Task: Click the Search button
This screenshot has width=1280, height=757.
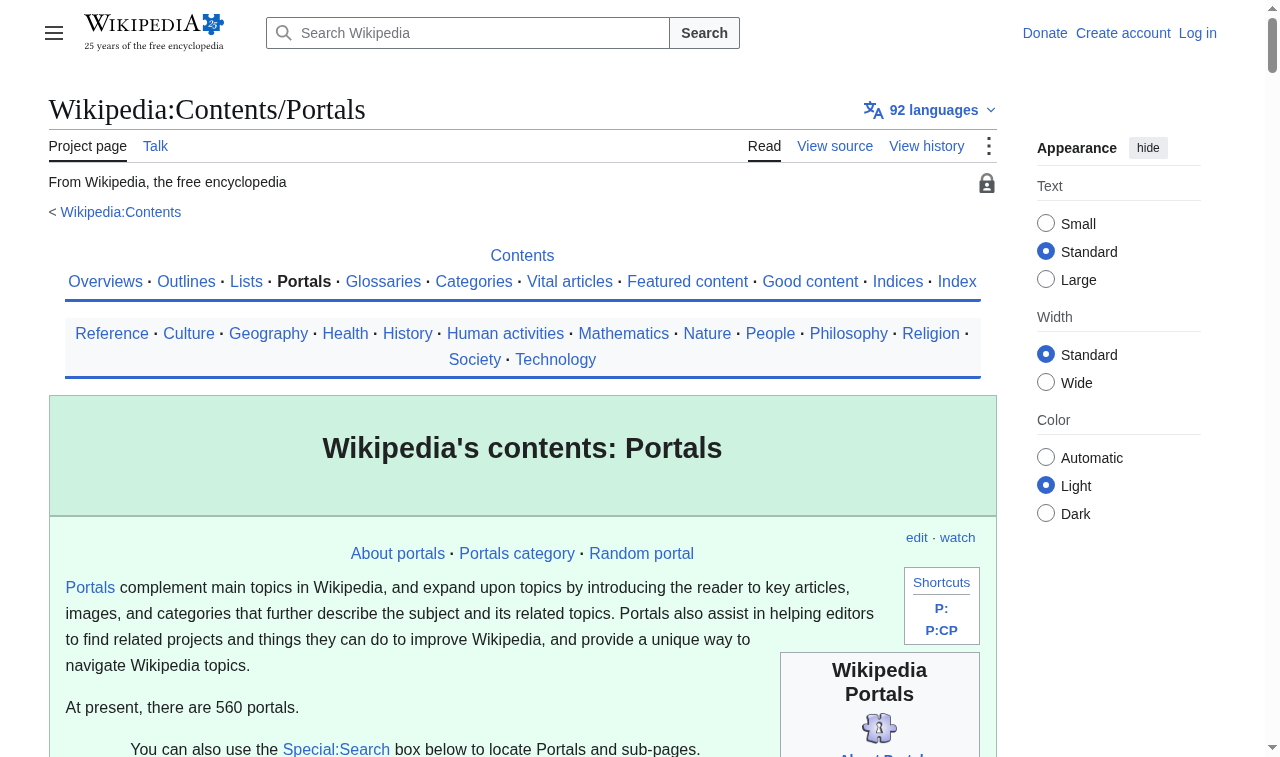Action: coord(704,33)
